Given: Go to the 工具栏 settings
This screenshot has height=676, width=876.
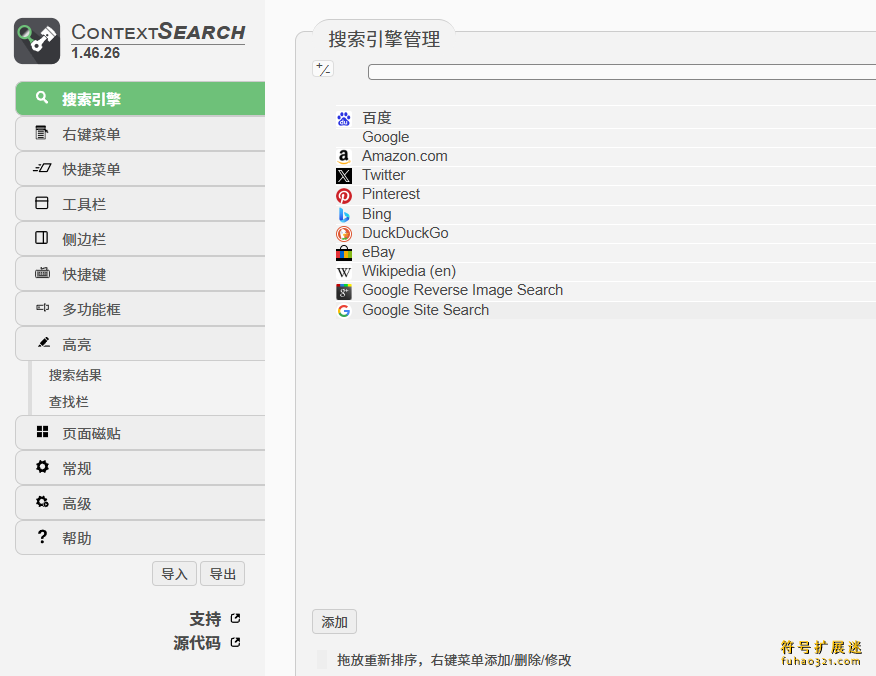Looking at the screenshot, I should [140, 204].
